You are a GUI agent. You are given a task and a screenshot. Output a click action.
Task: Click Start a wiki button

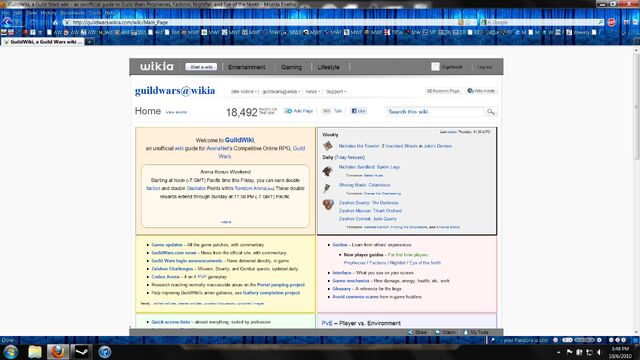pyautogui.click(x=201, y=67)
